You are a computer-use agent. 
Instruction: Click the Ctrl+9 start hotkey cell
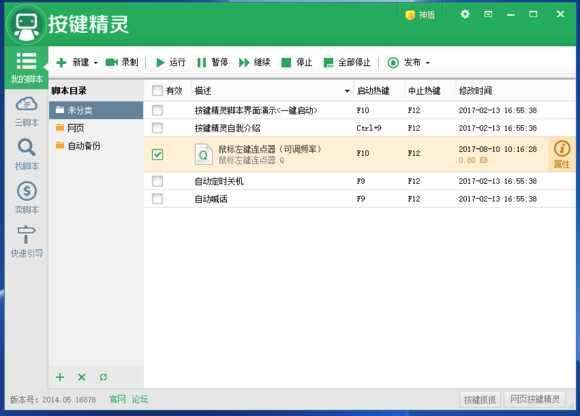coord(369,128)
